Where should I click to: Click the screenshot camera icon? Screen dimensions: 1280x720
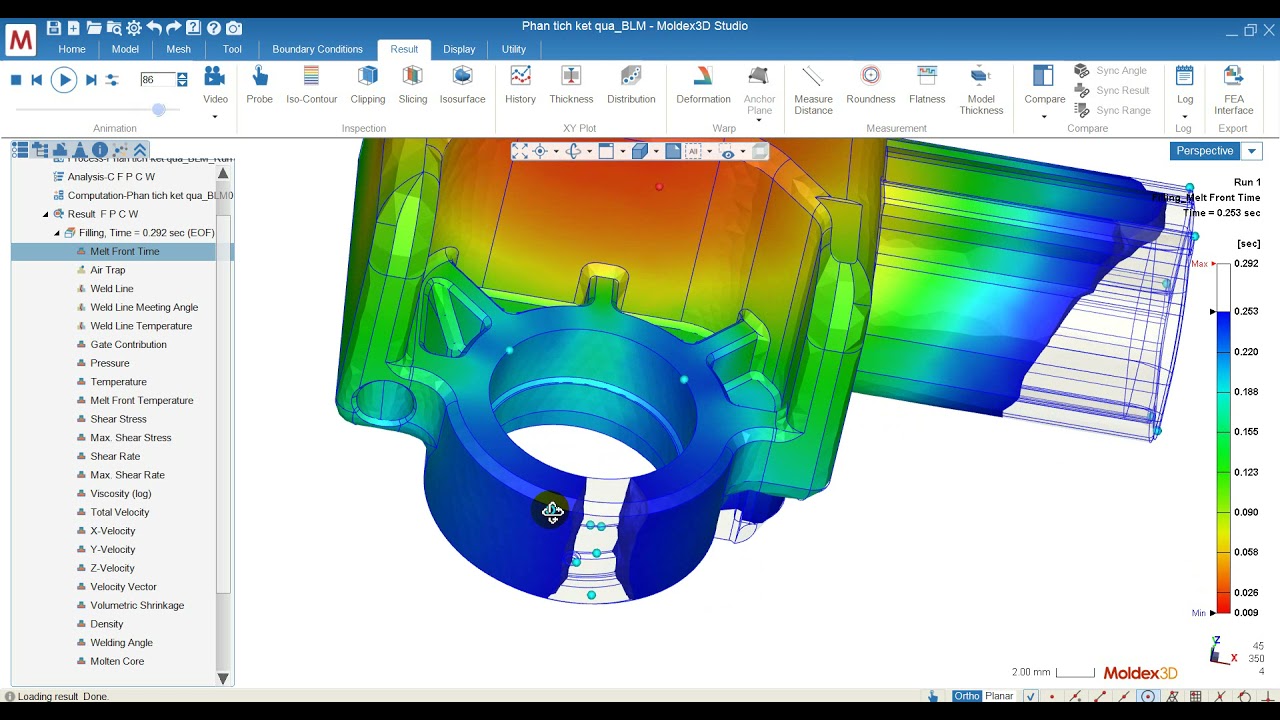(x=233, y=28)
